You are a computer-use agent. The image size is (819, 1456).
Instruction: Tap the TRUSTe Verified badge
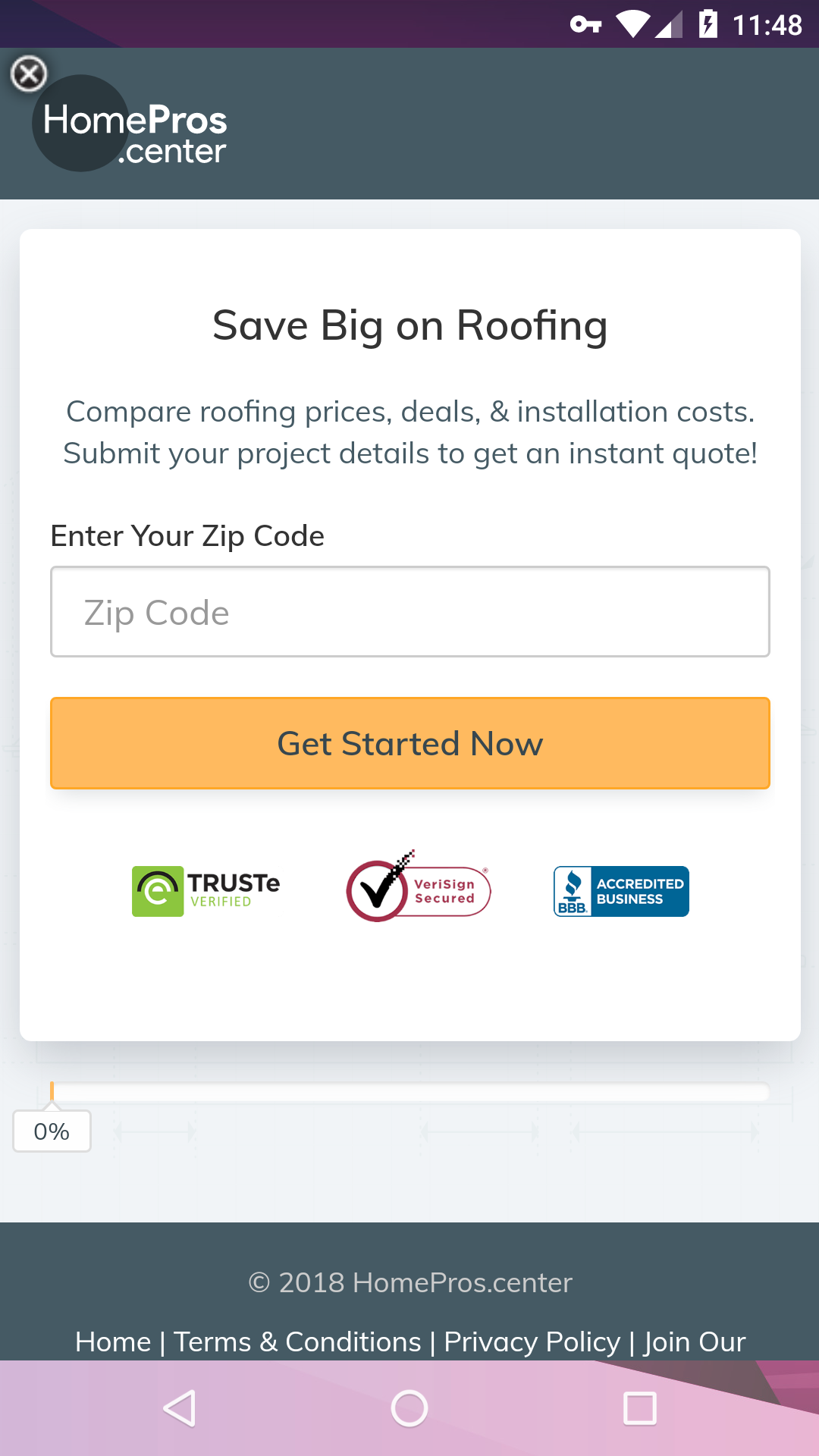click(x=206, y=891)
